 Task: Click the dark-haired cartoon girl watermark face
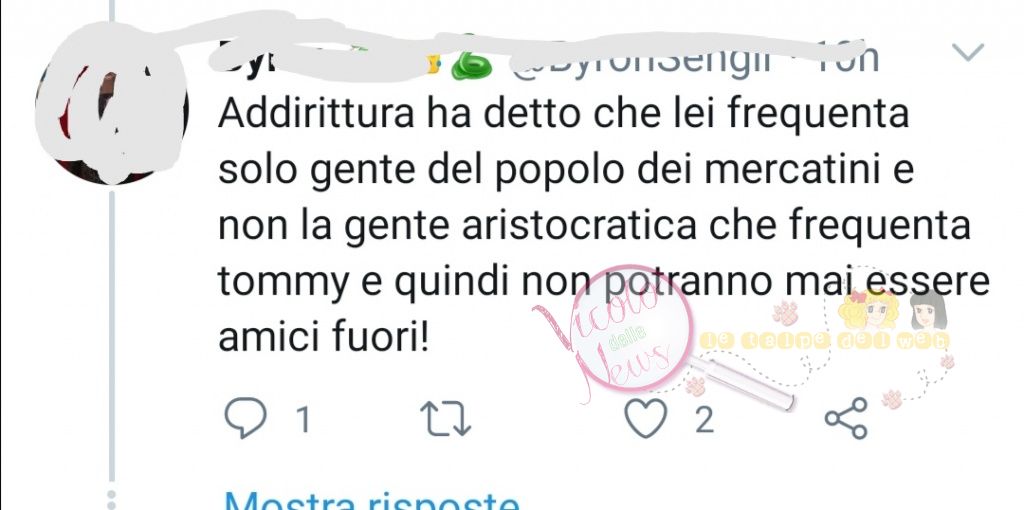[927, 310]
